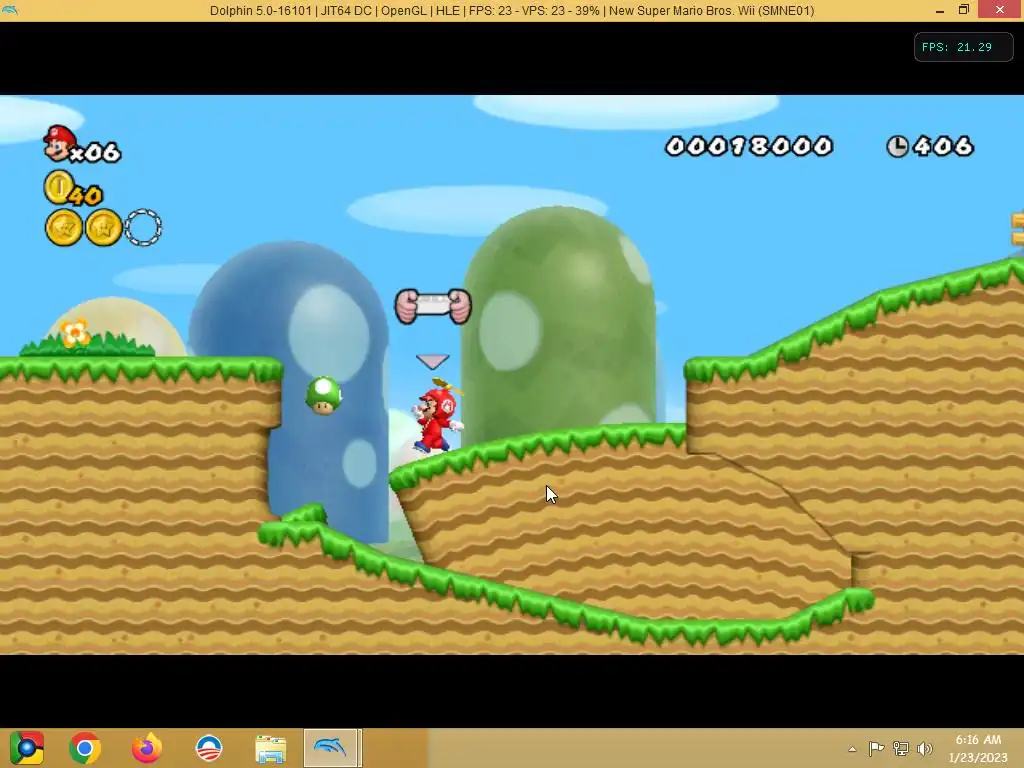Open Firefox from the taskbar
The height and width of the screenshot is (768, 1024).
coord(147,748)
